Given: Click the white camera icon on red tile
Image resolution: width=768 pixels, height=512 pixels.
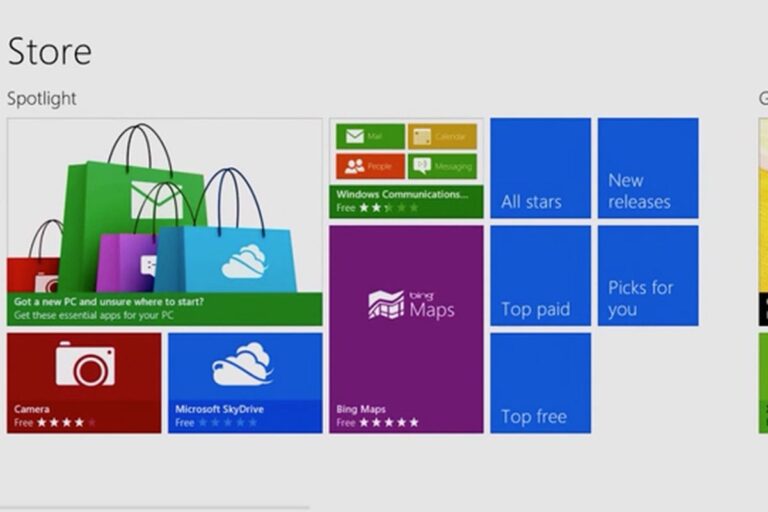Looking at the screenshot, I should pos(85,364).
